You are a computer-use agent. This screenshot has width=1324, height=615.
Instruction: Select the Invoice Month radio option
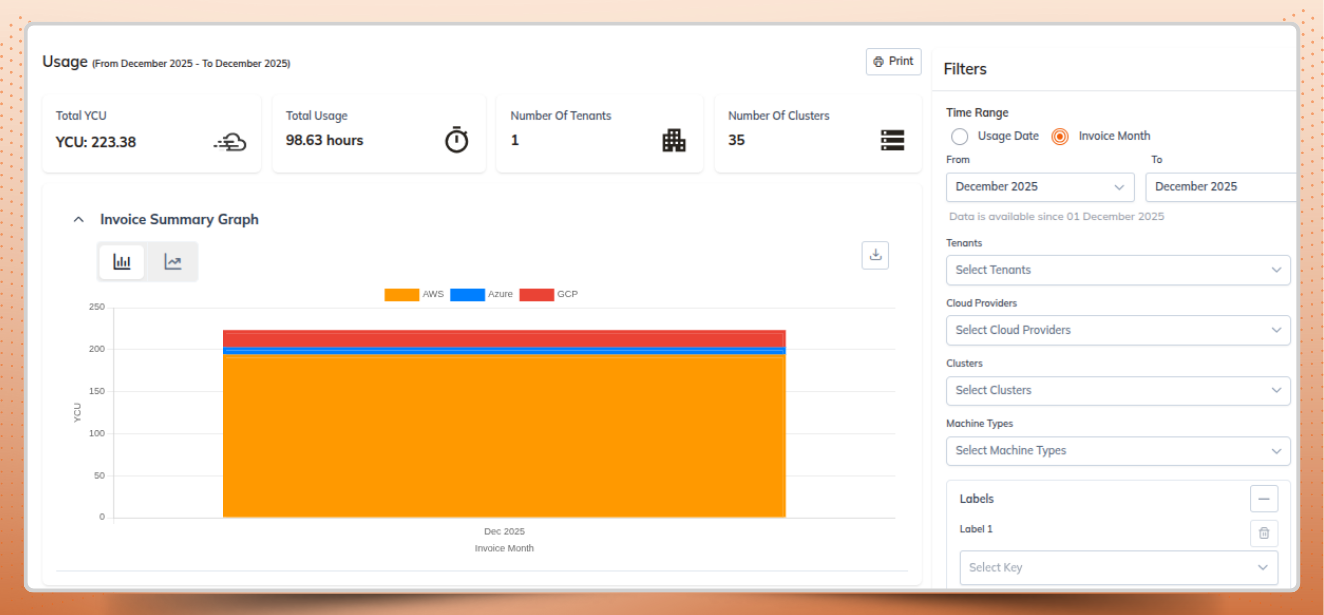(1060, 136)
